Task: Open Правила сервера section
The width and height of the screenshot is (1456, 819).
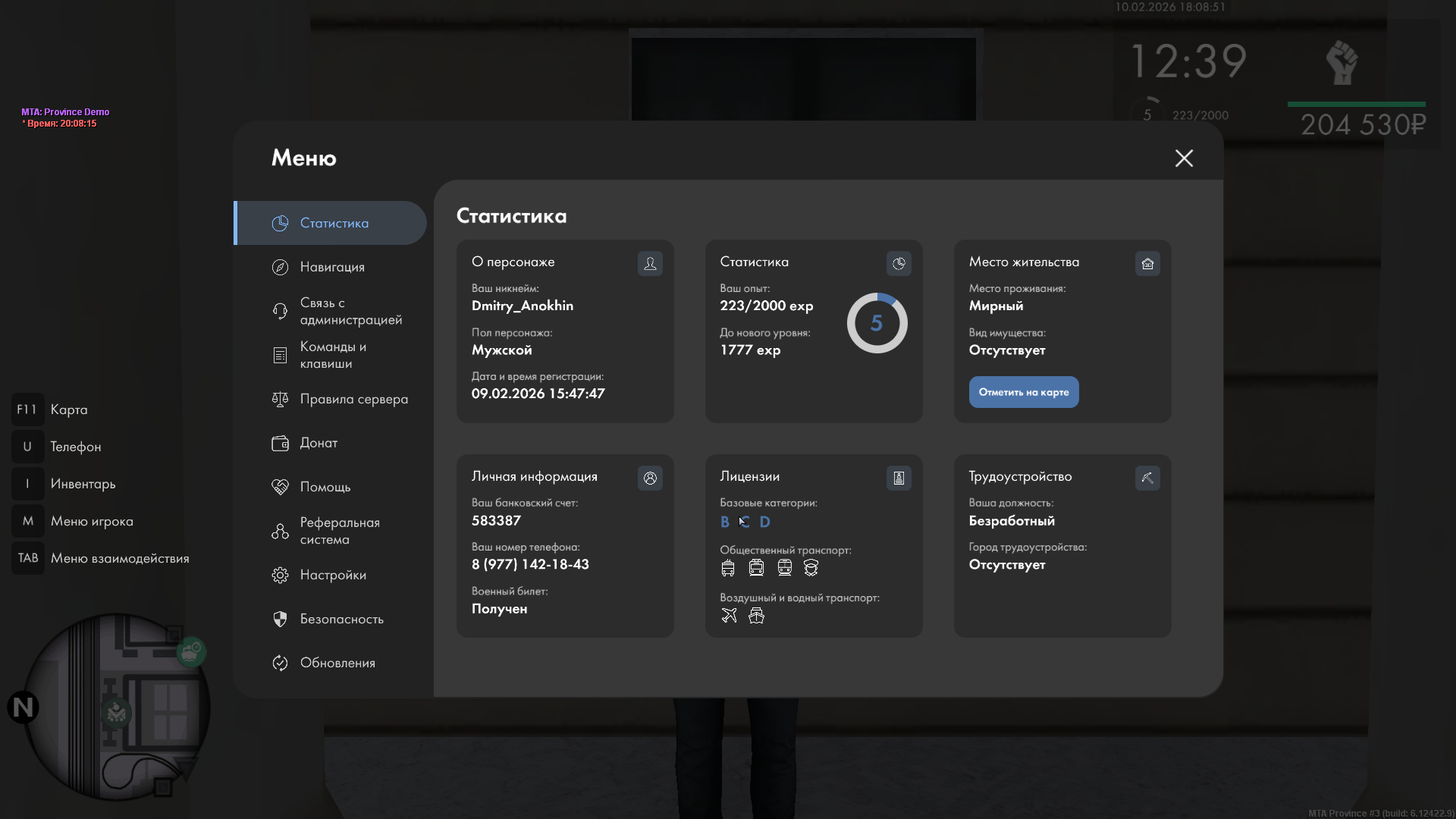Action: tap(353, 399)
